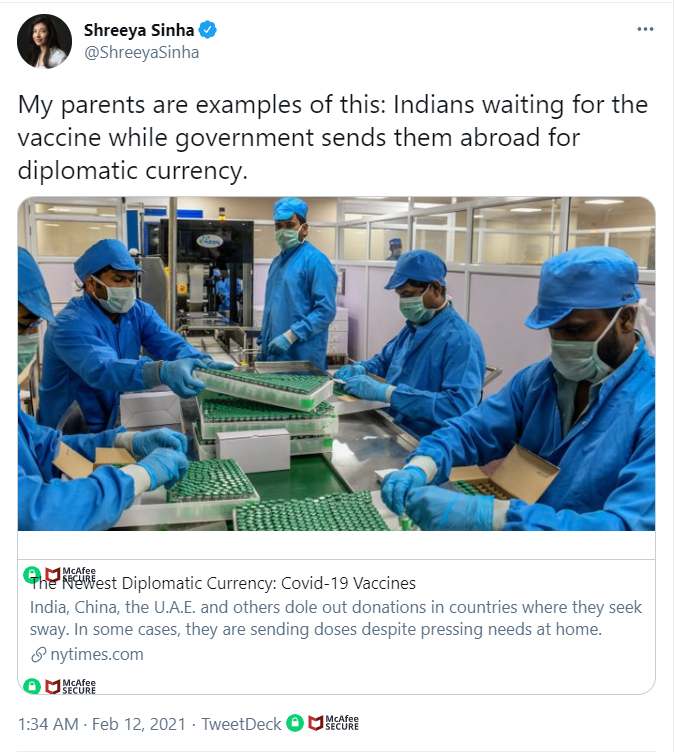This screenshot has height=752, width=675.
Task: Click the TweetDeck source label
Action: click(241, 724)
